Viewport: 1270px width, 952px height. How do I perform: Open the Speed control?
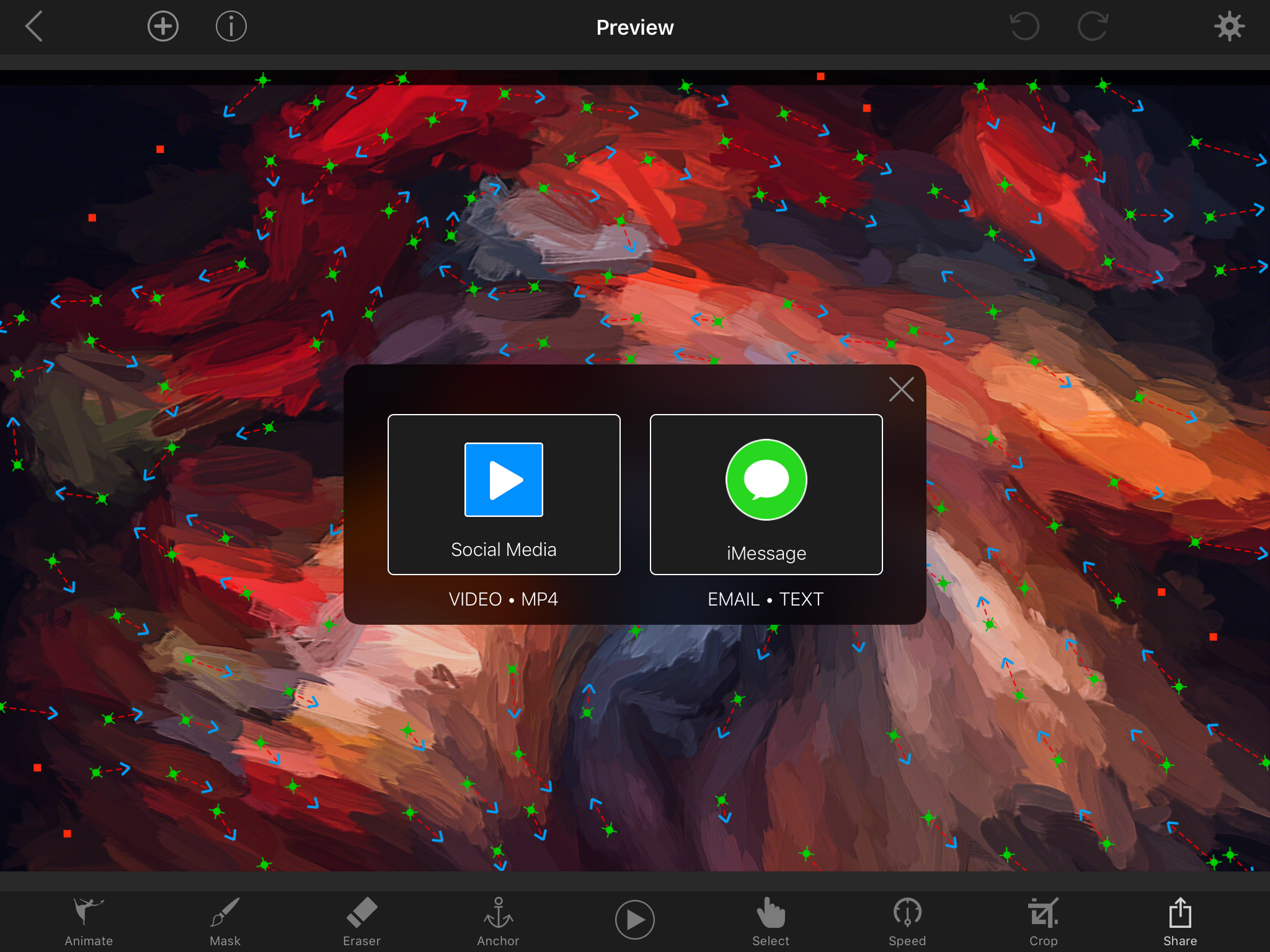point(907,922)
